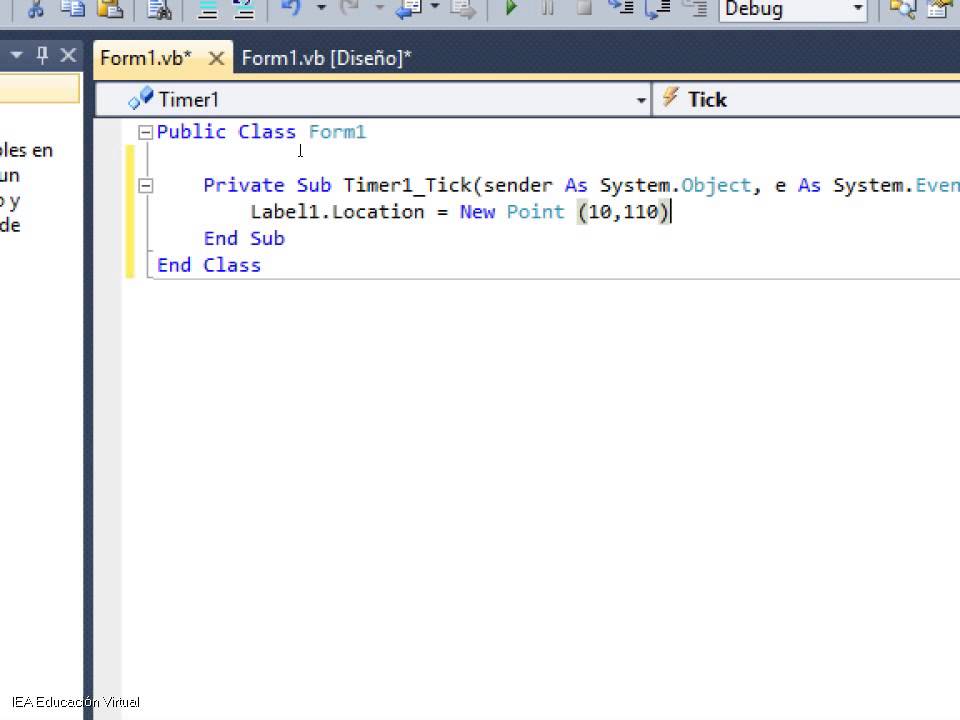Open the Undo history dropdown arrow
The height and width of the screenshot is (720, 960).
[x=321, y=9]
